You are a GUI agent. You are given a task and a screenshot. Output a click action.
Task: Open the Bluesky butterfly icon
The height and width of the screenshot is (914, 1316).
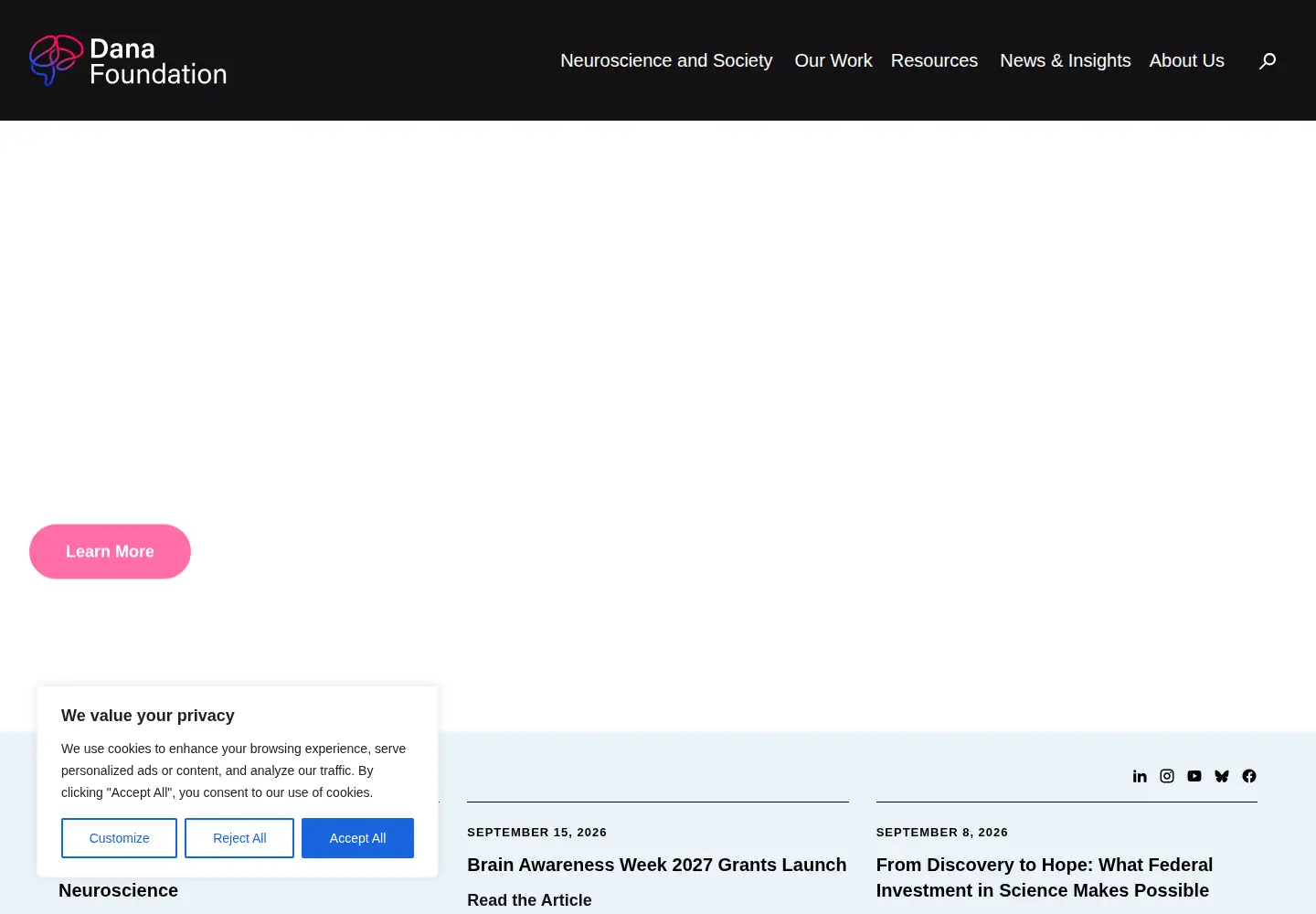pyautogui.click(x=1222, y=776)
